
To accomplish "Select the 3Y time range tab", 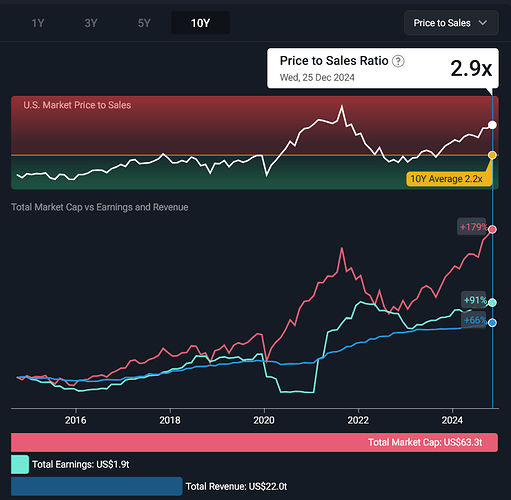I will pyautogui.click(x=91, y=23).
